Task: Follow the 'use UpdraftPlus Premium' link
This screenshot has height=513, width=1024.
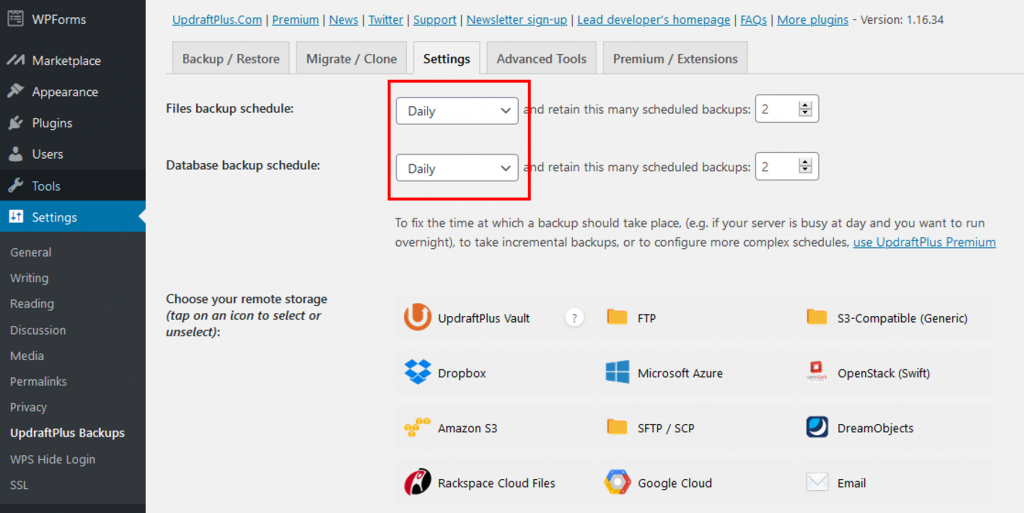Action: (x=924, y=242)
